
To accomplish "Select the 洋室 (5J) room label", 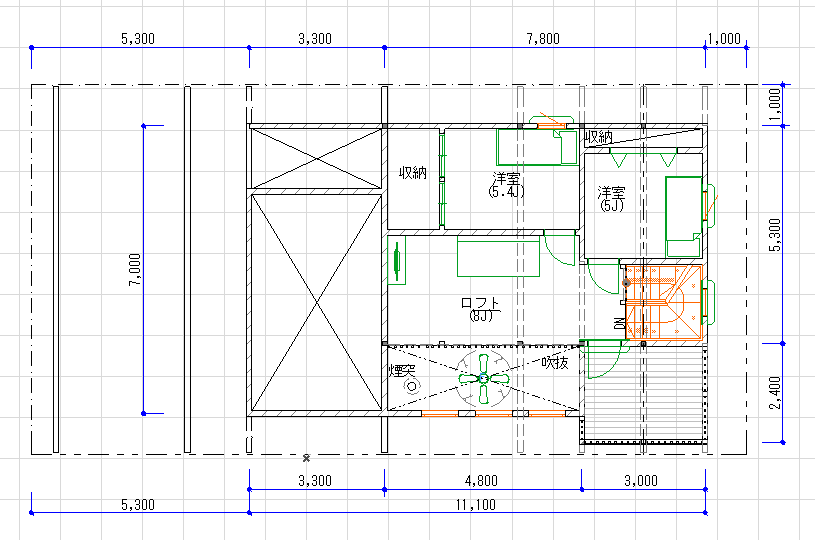I will (612, 198).
